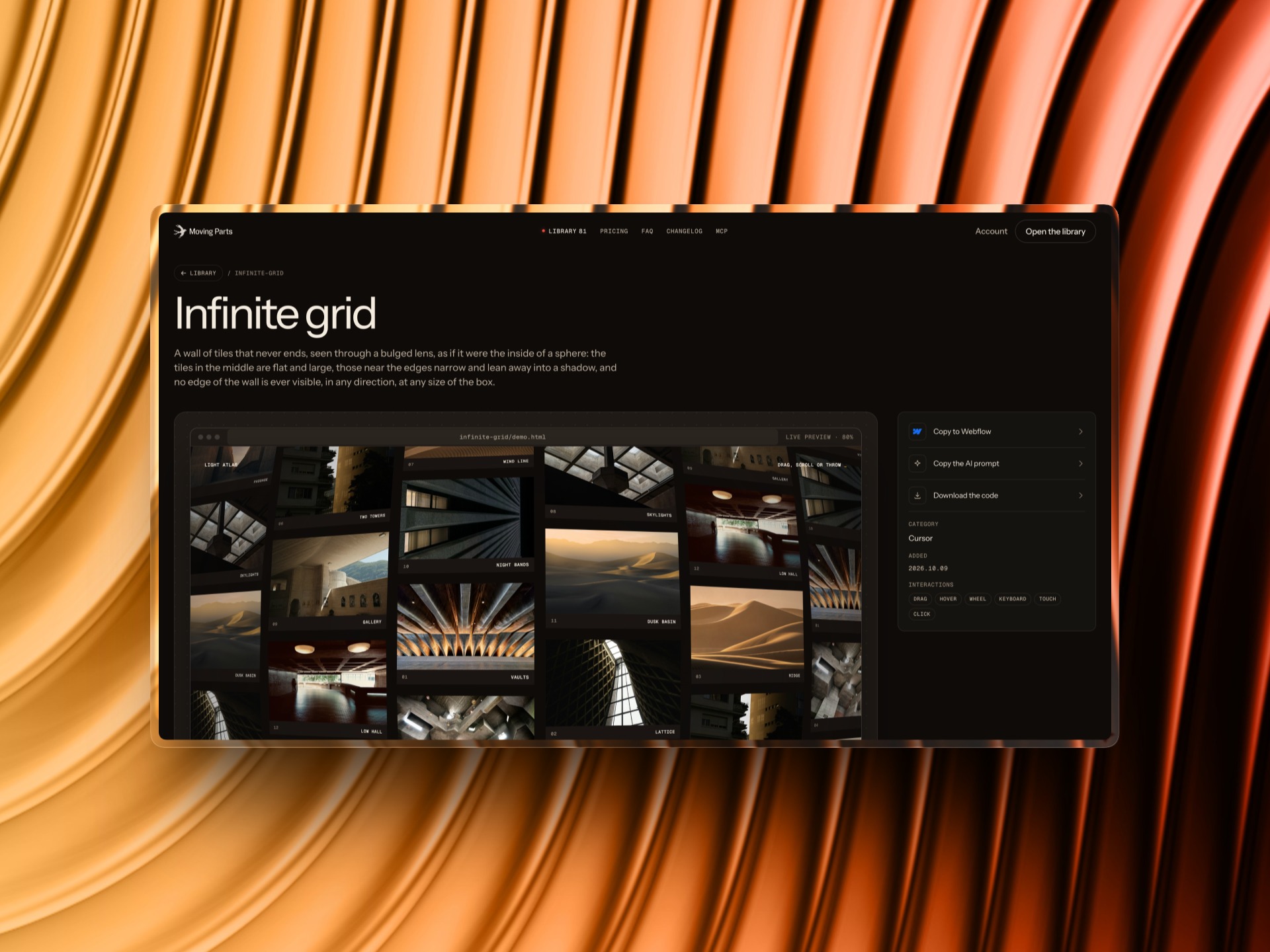Open the Changelog nav item

685,231
